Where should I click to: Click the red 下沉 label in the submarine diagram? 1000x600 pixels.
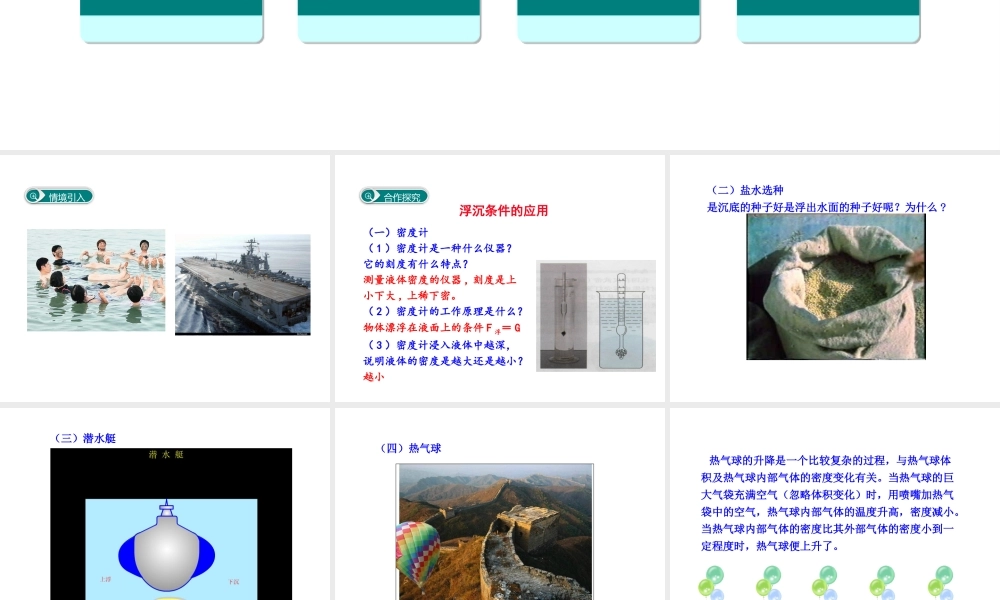pos(234,582)
